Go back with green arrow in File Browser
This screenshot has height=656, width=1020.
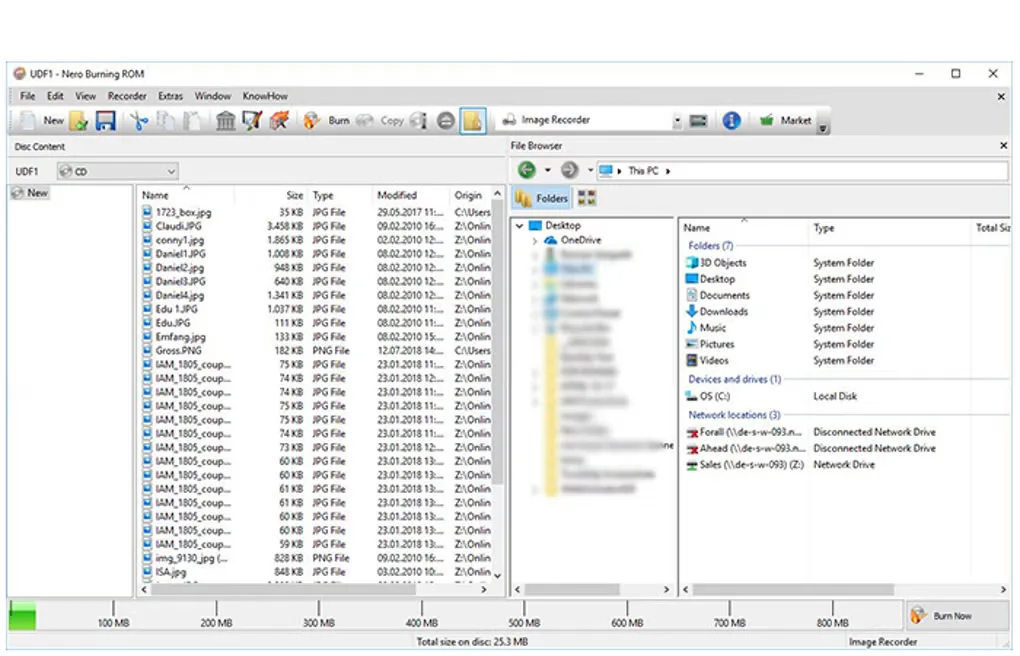click(x=527, y=171)
